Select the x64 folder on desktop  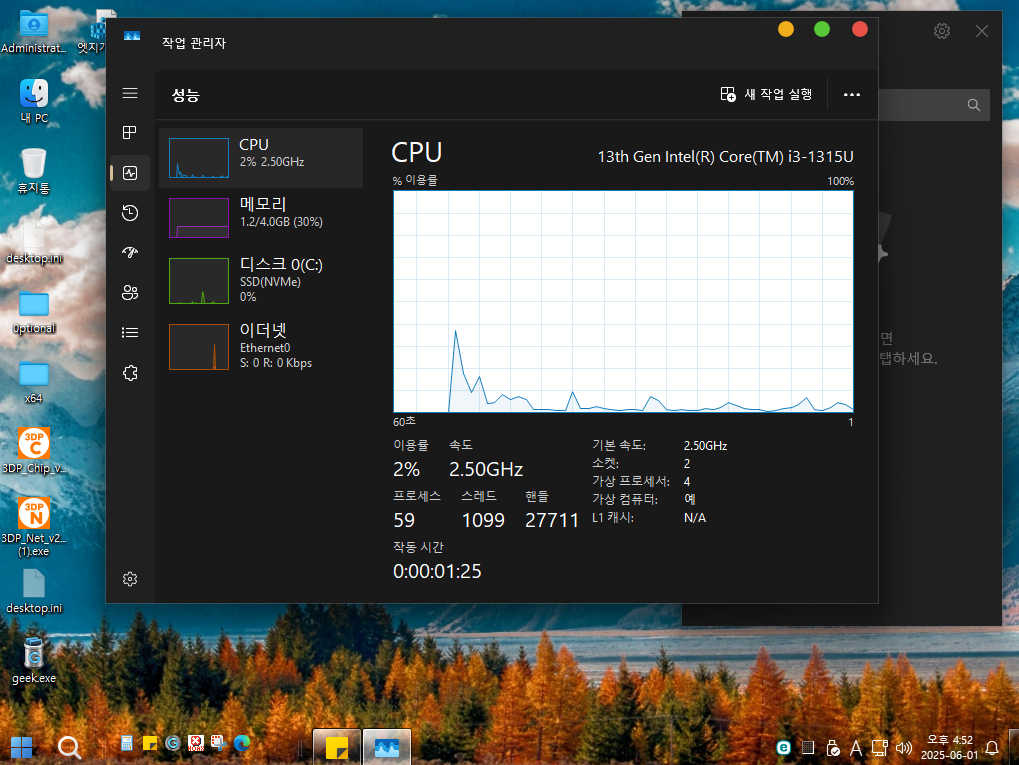click(x=34, y=382)
